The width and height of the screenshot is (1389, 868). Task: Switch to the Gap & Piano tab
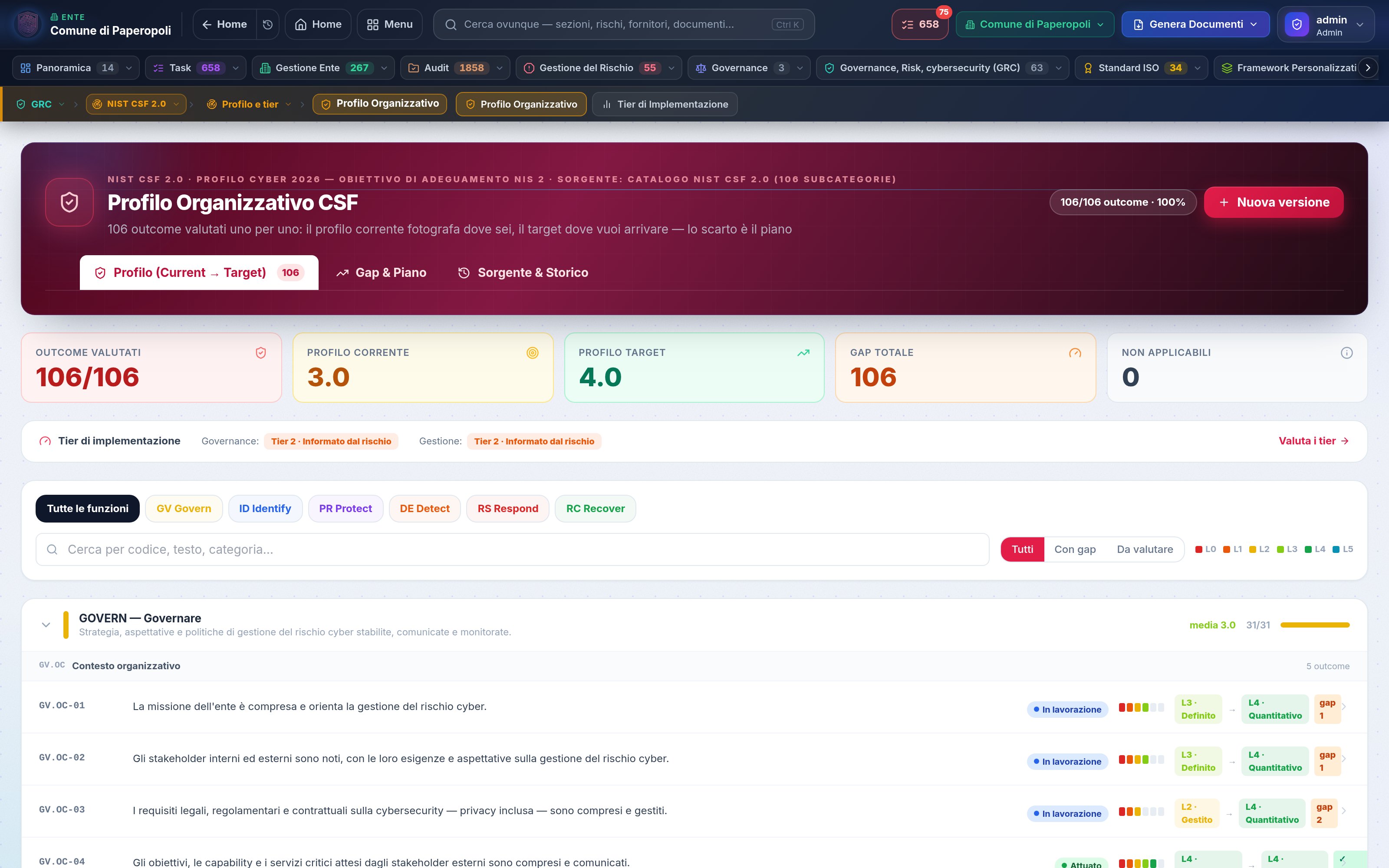click(x=382, y=273)
